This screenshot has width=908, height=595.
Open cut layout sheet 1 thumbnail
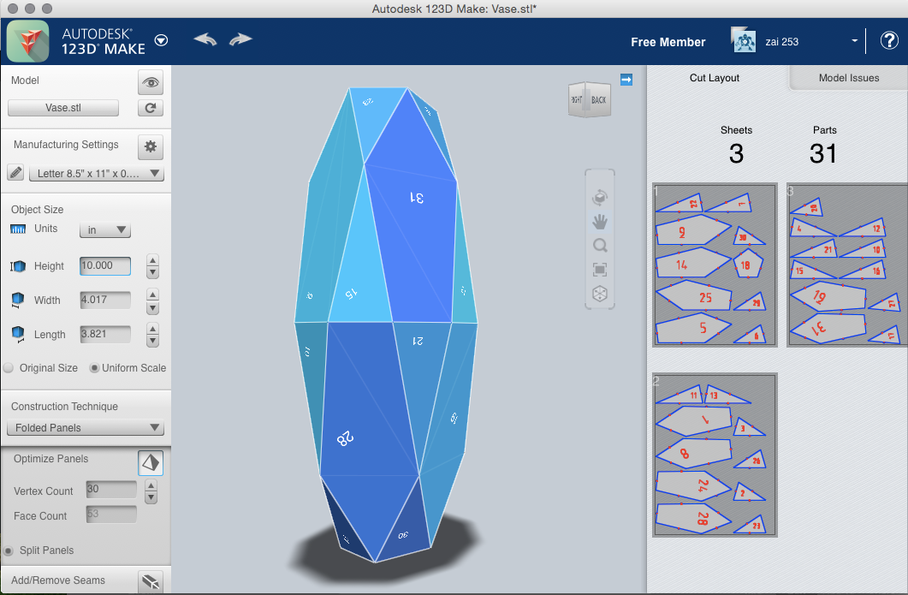click(715, 265)
